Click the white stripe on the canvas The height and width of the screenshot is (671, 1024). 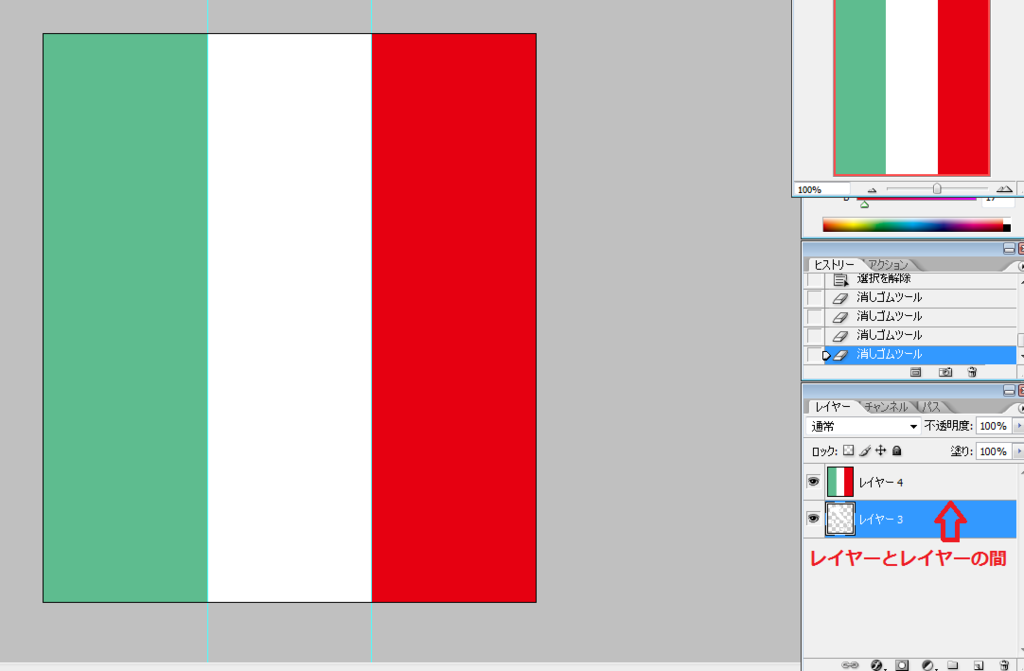coord(290,318)
